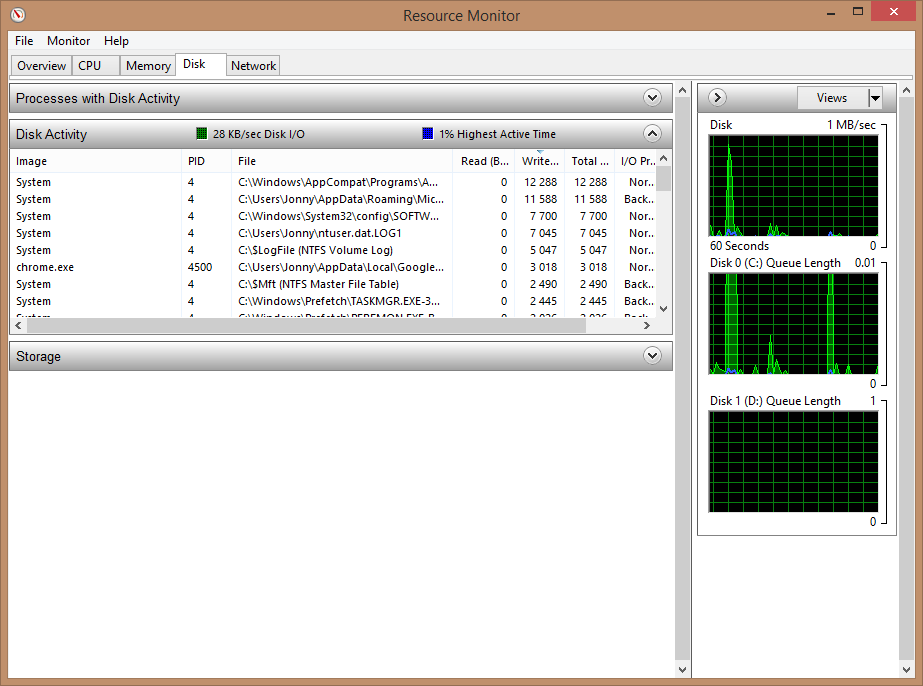This screenshot has height=686, width=923.
Task: Click the main pane scroll-up arrow
Action: click(682, 90)
